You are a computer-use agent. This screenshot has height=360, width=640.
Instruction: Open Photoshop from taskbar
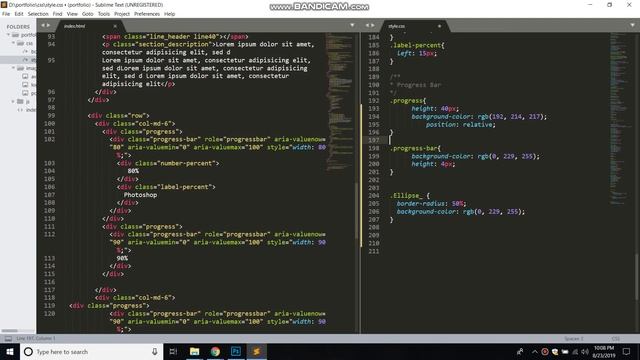[x=236, y=351]
